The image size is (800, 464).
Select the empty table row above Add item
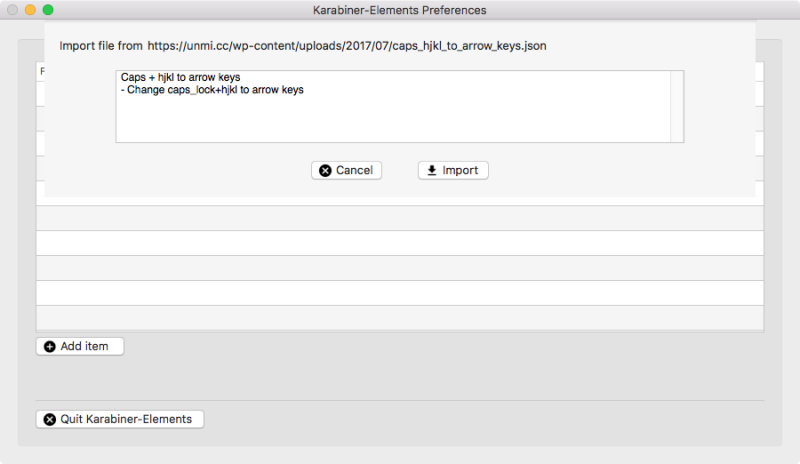coord(400,318)
